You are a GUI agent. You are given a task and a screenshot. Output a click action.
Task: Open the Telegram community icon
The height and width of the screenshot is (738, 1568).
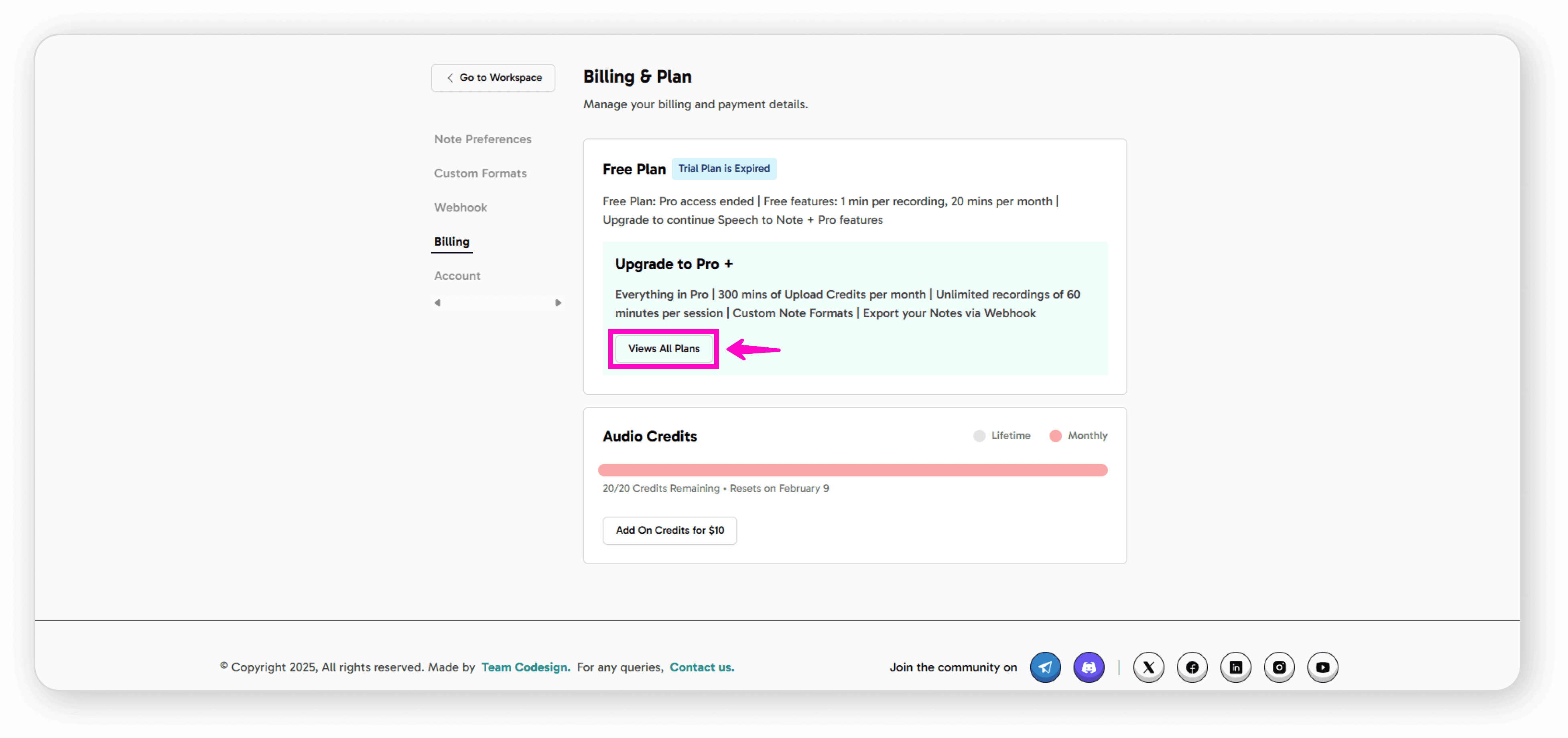click(x=1045, y=667)
